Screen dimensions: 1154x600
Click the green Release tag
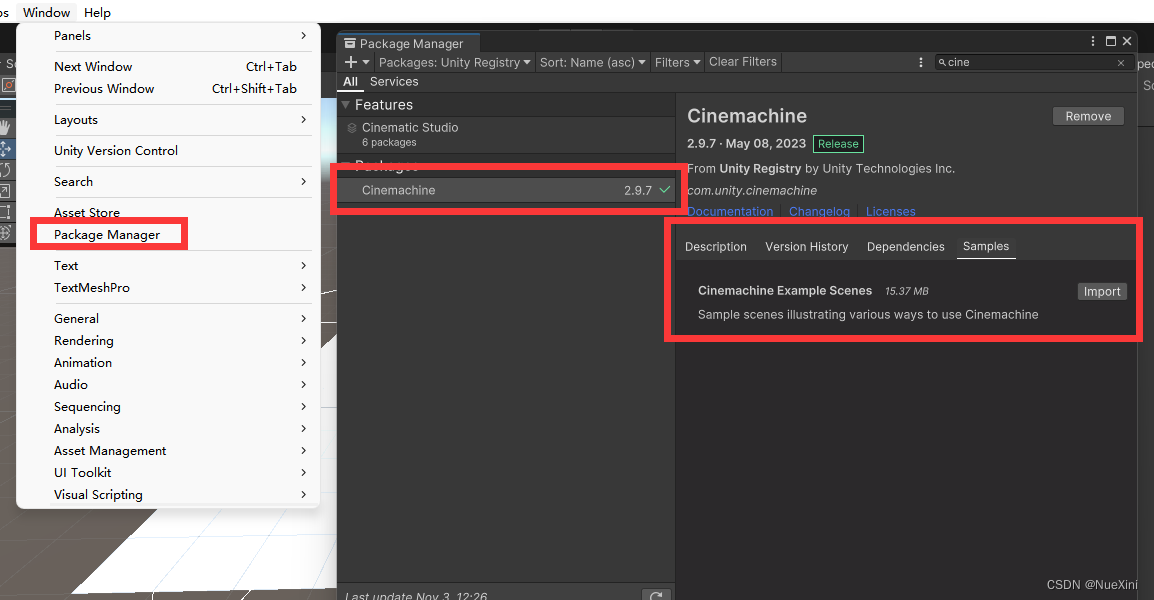point(838,144)
